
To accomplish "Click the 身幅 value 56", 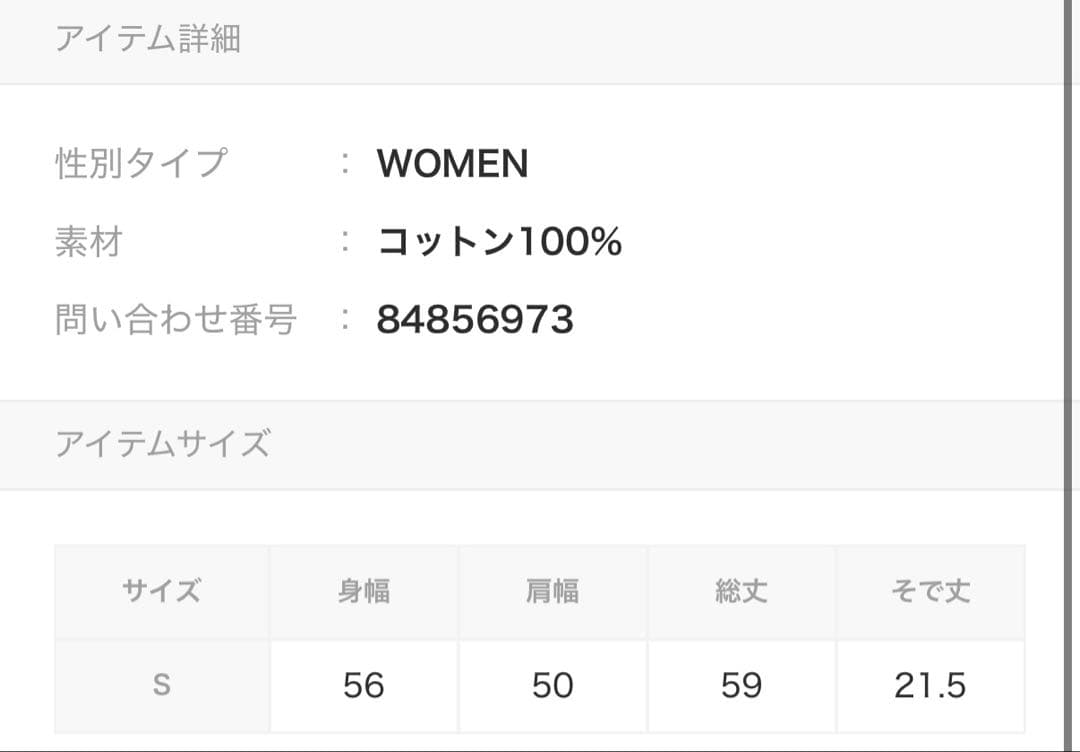I will point(363,686).
